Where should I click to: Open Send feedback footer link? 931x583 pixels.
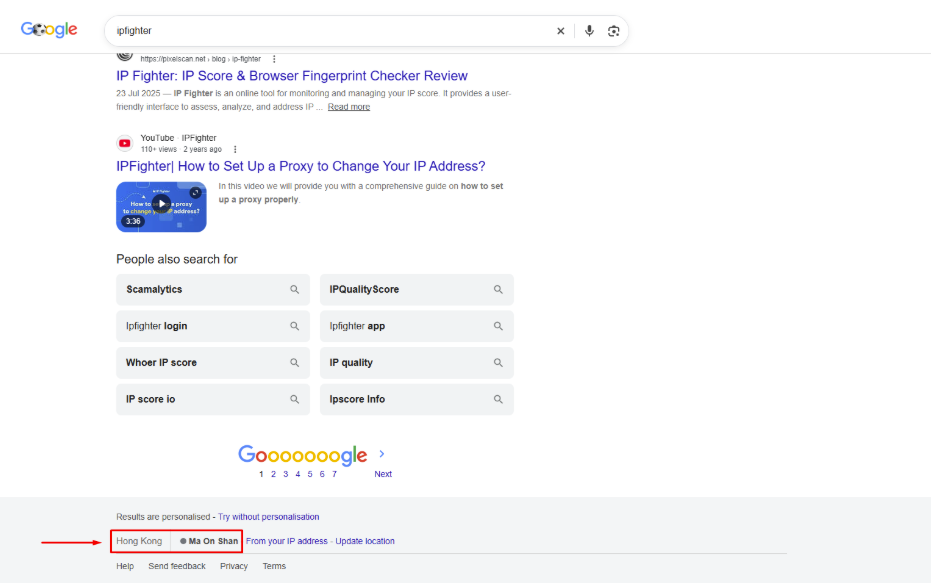click(177, 566)
